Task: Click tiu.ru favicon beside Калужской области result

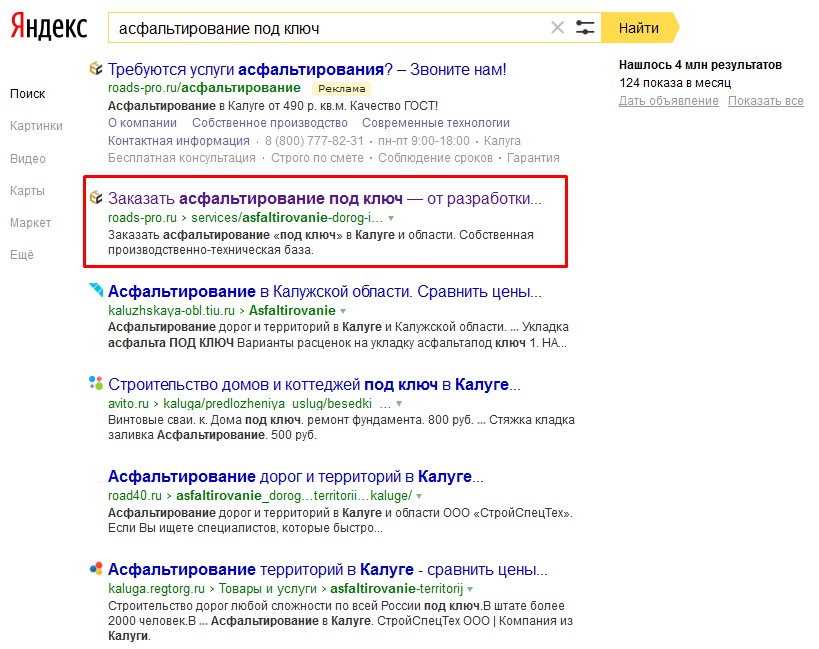Action: (x=96, y=290)
